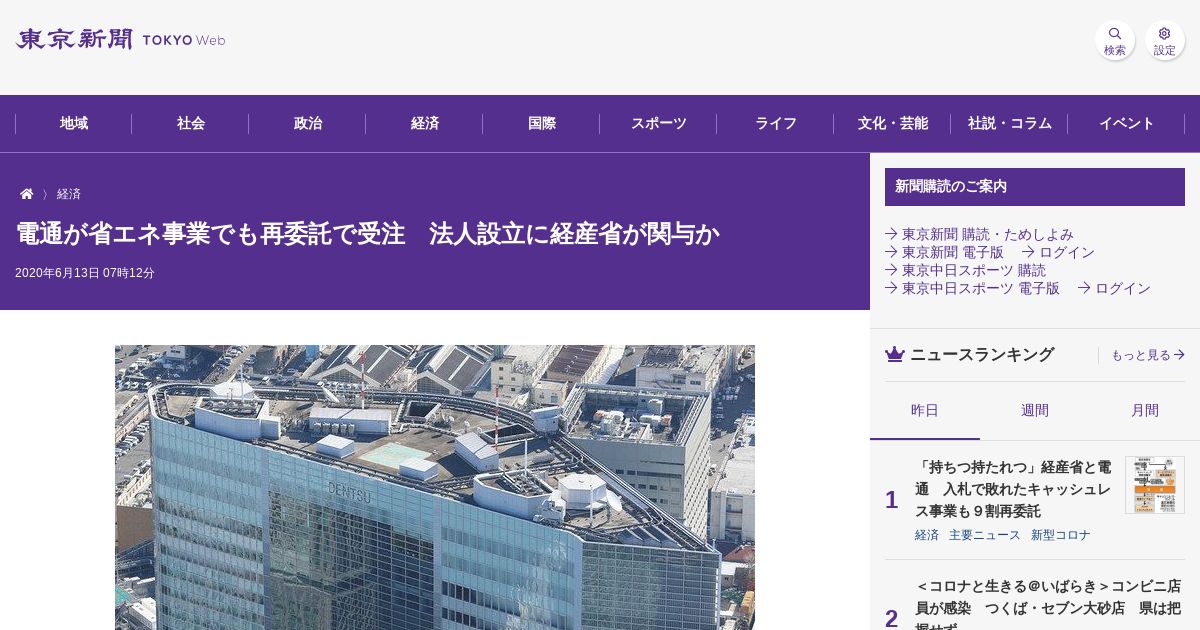Screen dimensions: 1200x630
Task: Open 東京新聞 電子版 link
Action: click(944, 252)
